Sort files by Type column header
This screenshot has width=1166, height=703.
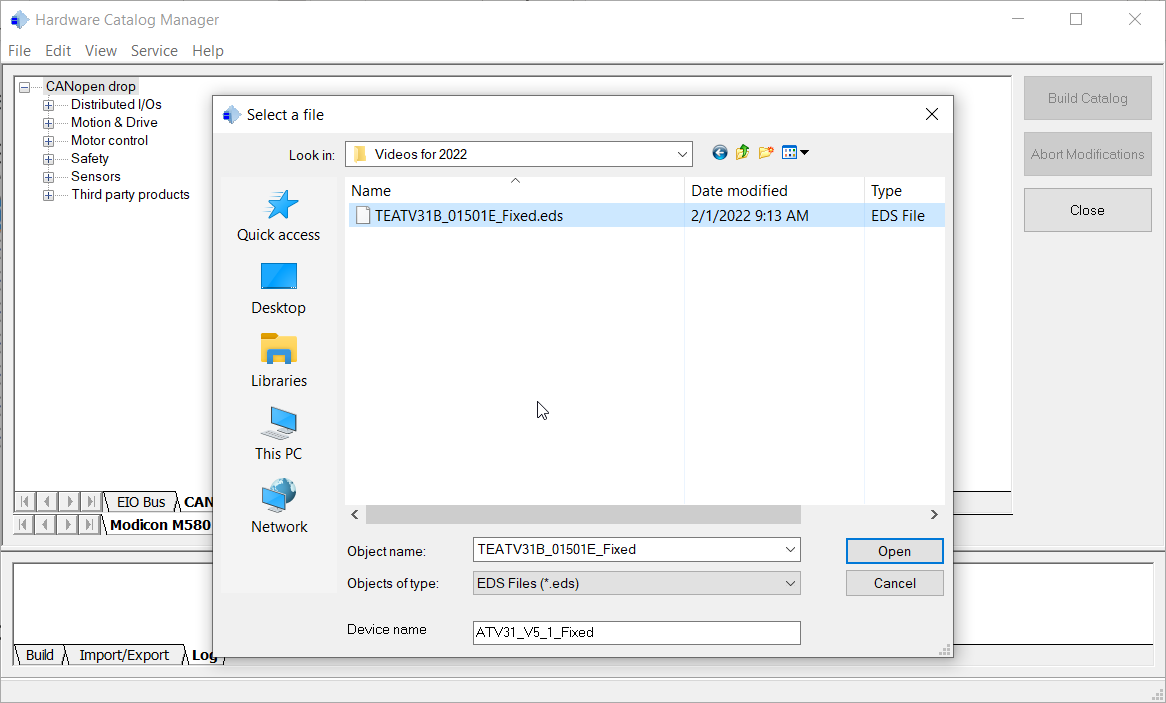click(904, 190)
